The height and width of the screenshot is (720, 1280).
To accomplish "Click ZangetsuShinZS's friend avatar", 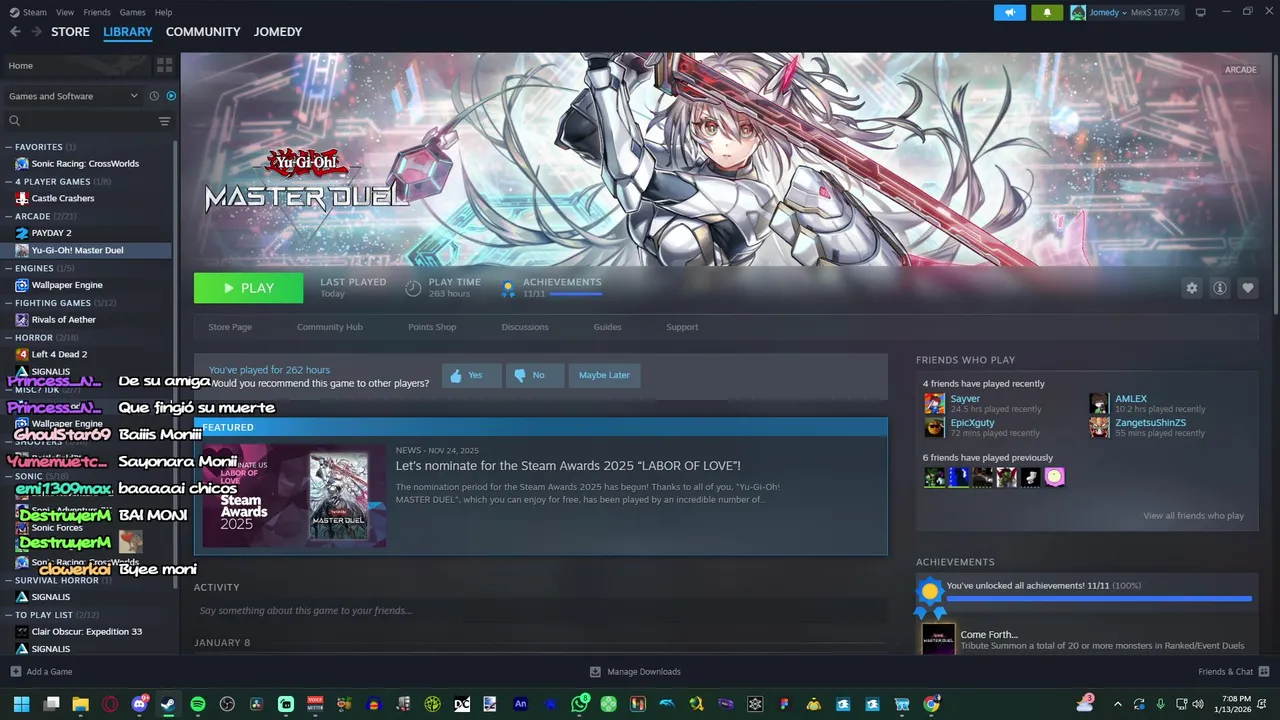I will [x=1099, y=427].
